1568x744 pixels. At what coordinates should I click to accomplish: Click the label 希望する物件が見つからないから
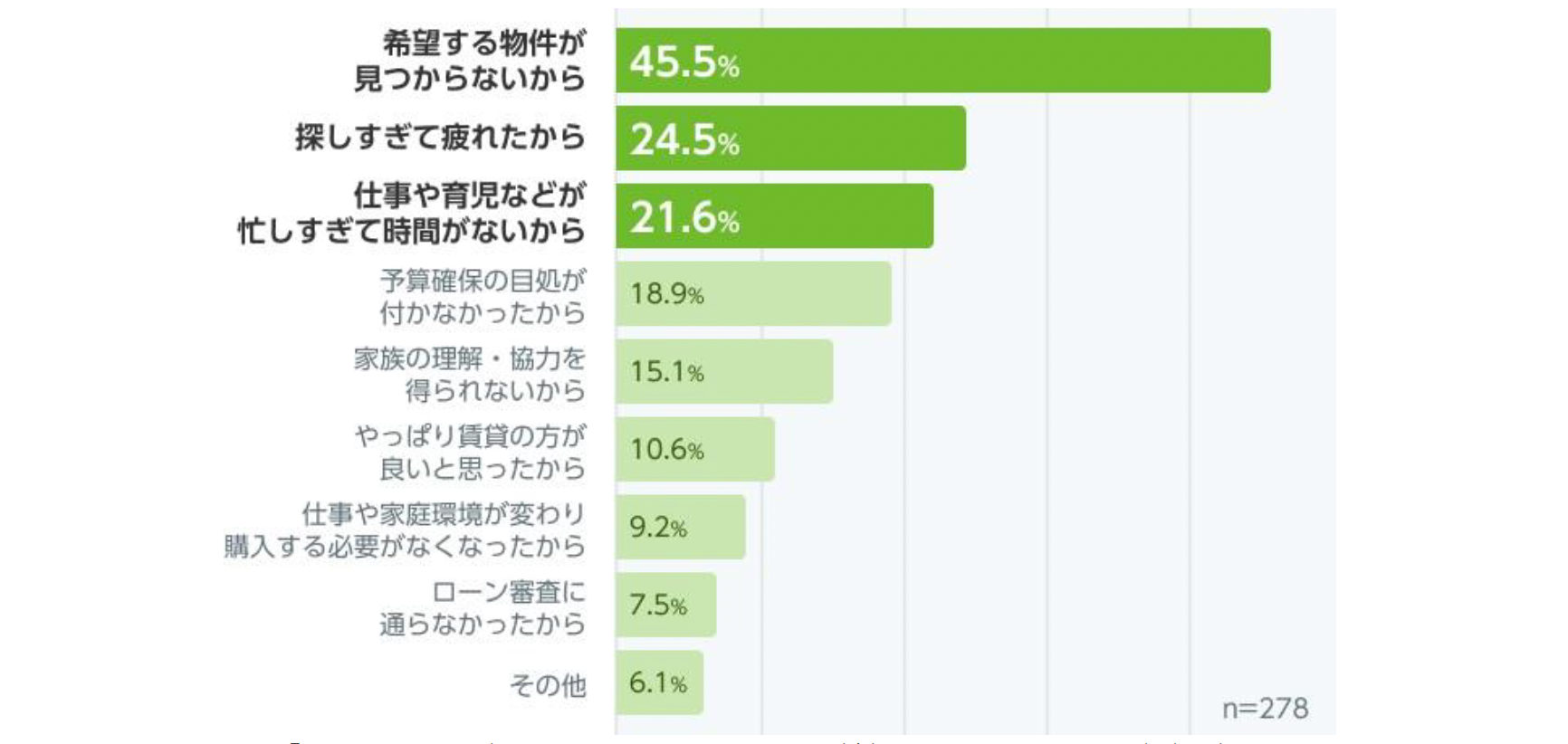(471, 61)
